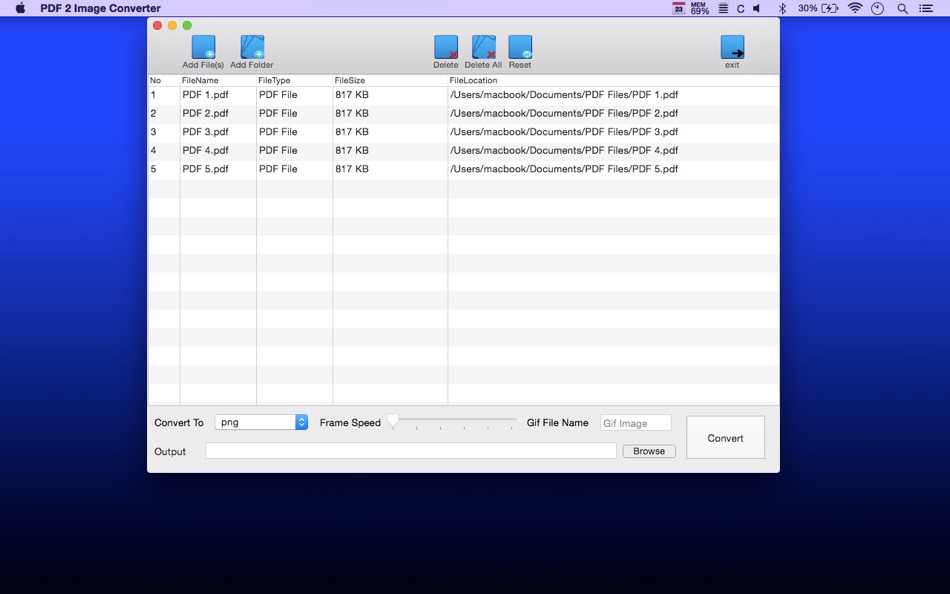Open the Convert To format dropdown
950x594 pixels.
click(x=261, y=422)
